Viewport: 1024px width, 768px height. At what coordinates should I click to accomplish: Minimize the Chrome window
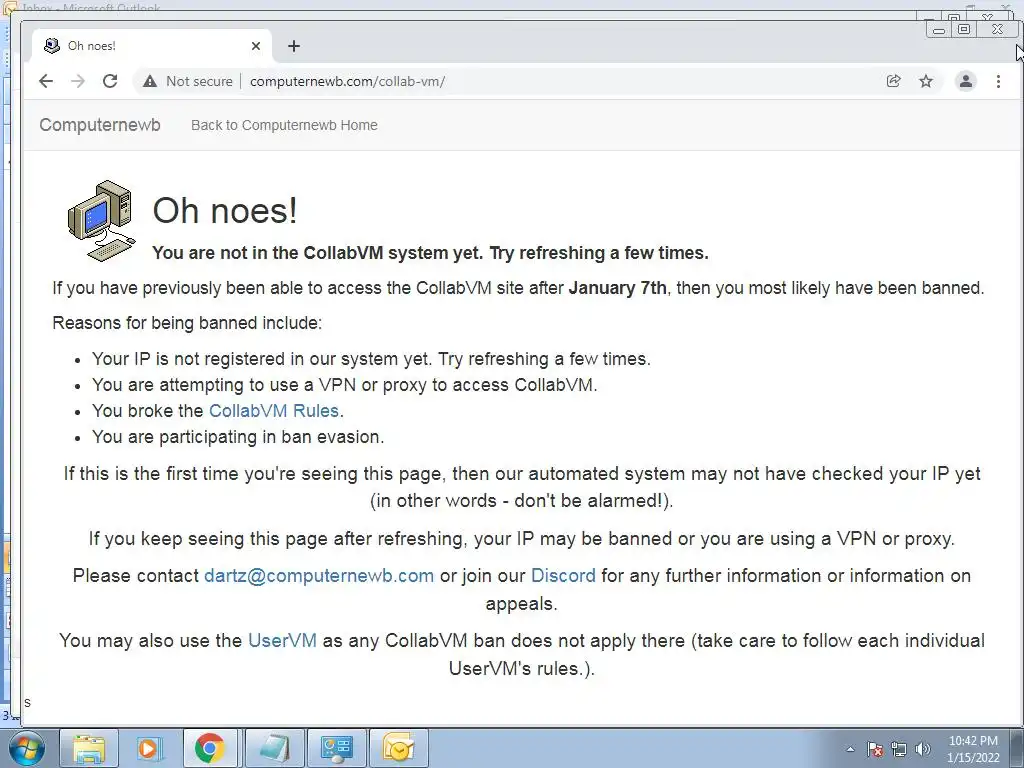pos(939,29)
